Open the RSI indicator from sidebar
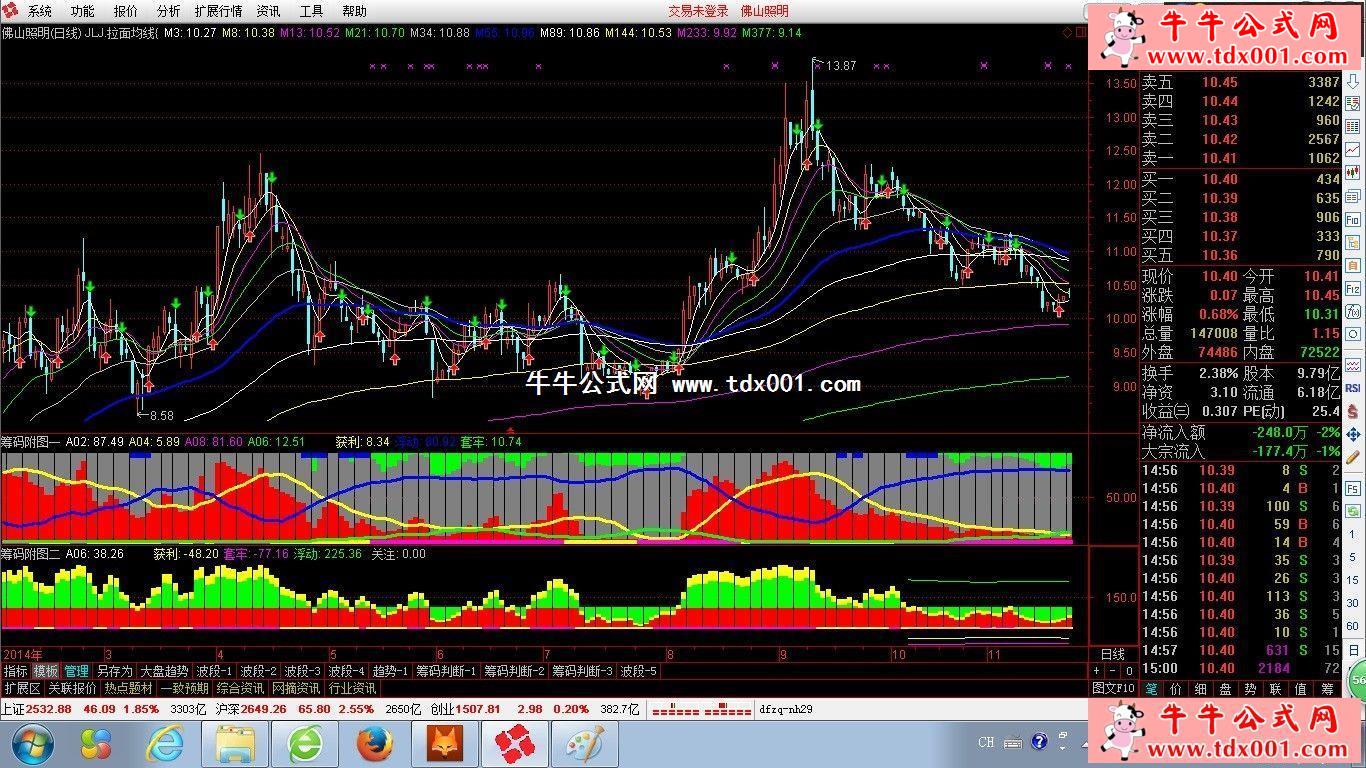 [x=1353, y=388]
